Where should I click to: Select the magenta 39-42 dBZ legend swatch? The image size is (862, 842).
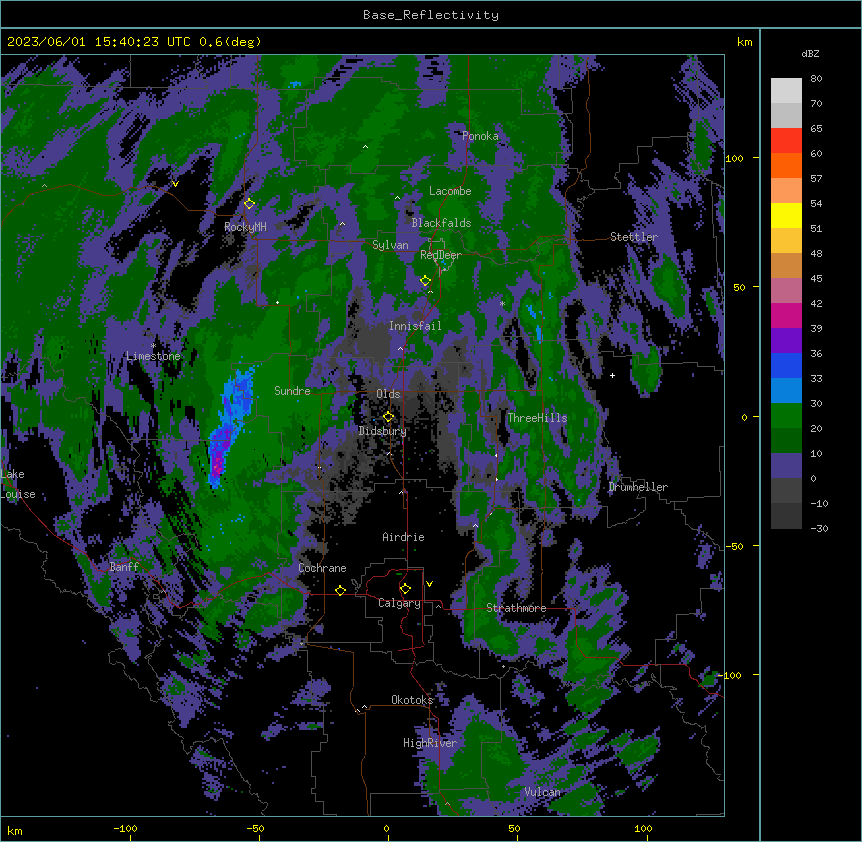(786, 315)
